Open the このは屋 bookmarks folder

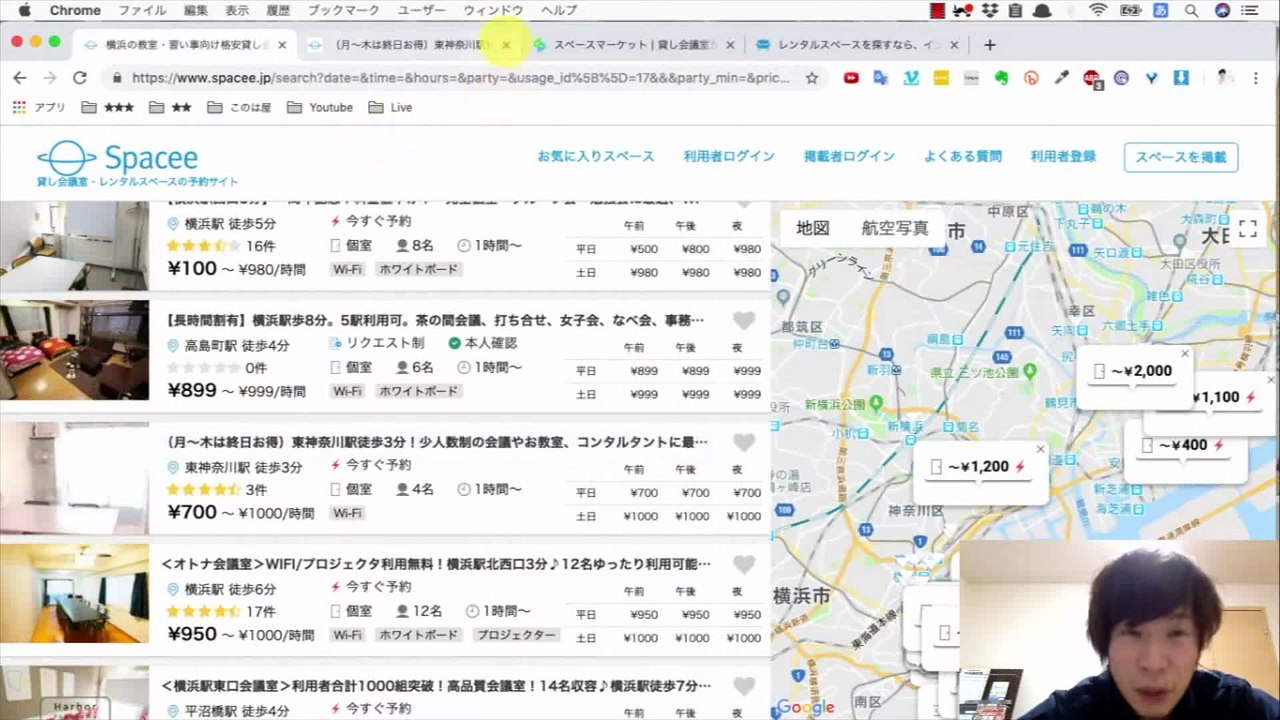[x=239, y=108]
